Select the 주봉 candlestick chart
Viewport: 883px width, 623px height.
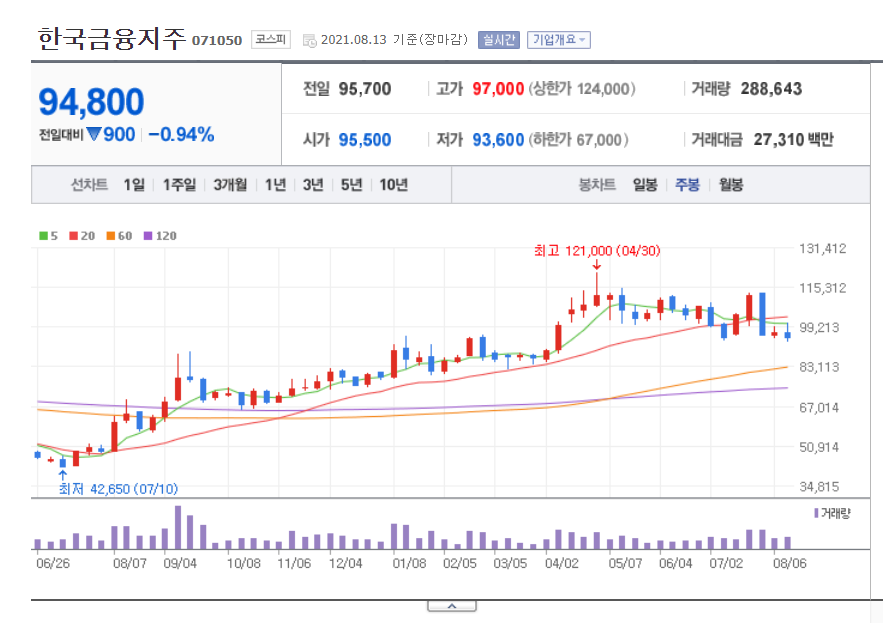687,185
